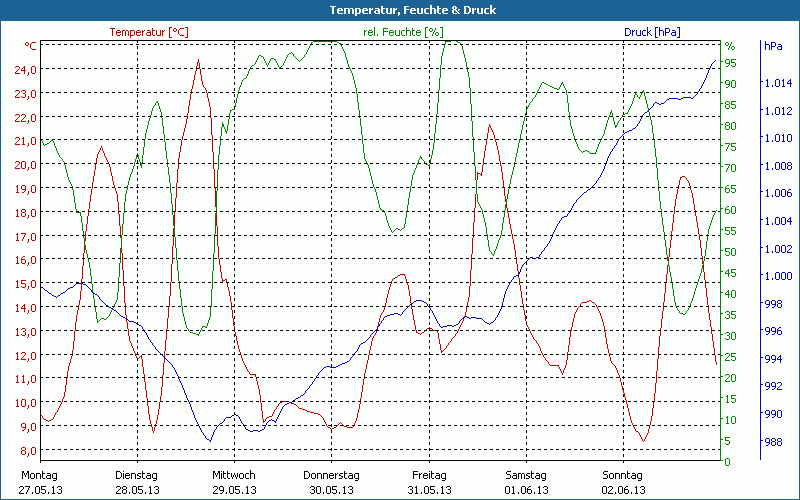Image resolution: width=800 pixels, height=500 pixels.
Task: Click the blue 'hPa' axis unit label
Action: tap(773, 46)
